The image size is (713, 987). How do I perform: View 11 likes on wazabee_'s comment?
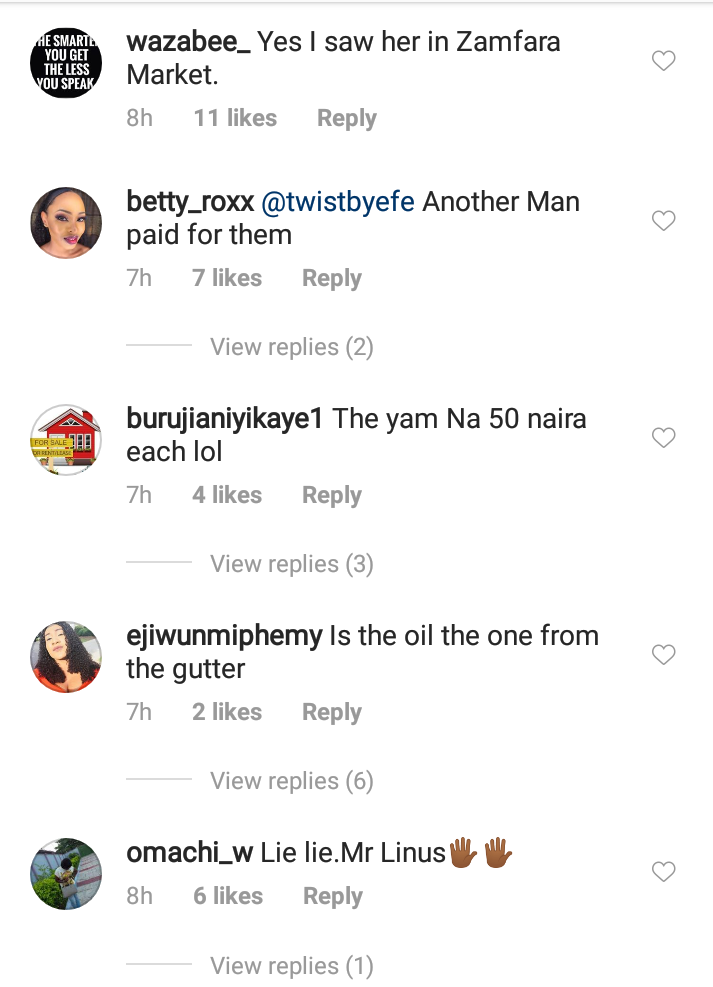tap(235, 118)
